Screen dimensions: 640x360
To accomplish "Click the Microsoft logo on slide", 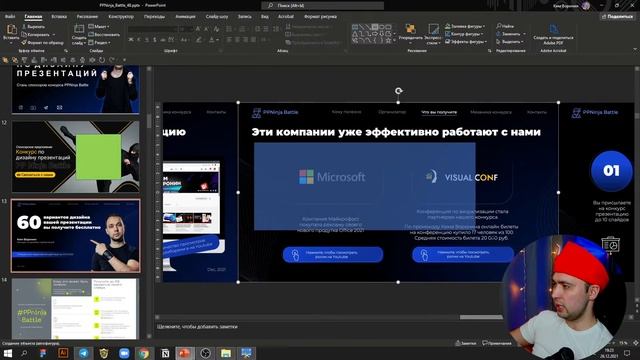I will [x=332, y=177].
